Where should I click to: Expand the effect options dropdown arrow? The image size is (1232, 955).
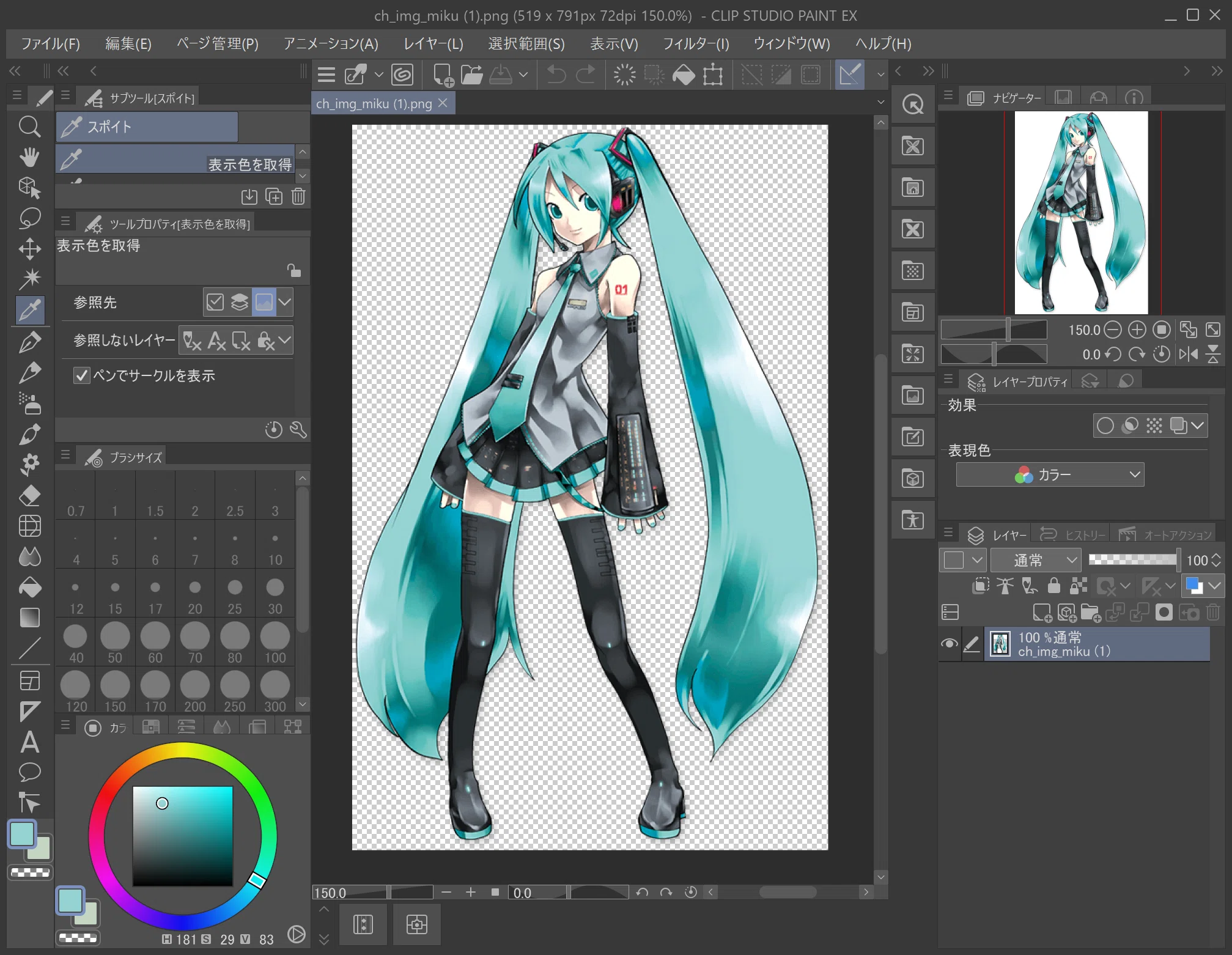pyautogui.click(x=1198, y=426)
